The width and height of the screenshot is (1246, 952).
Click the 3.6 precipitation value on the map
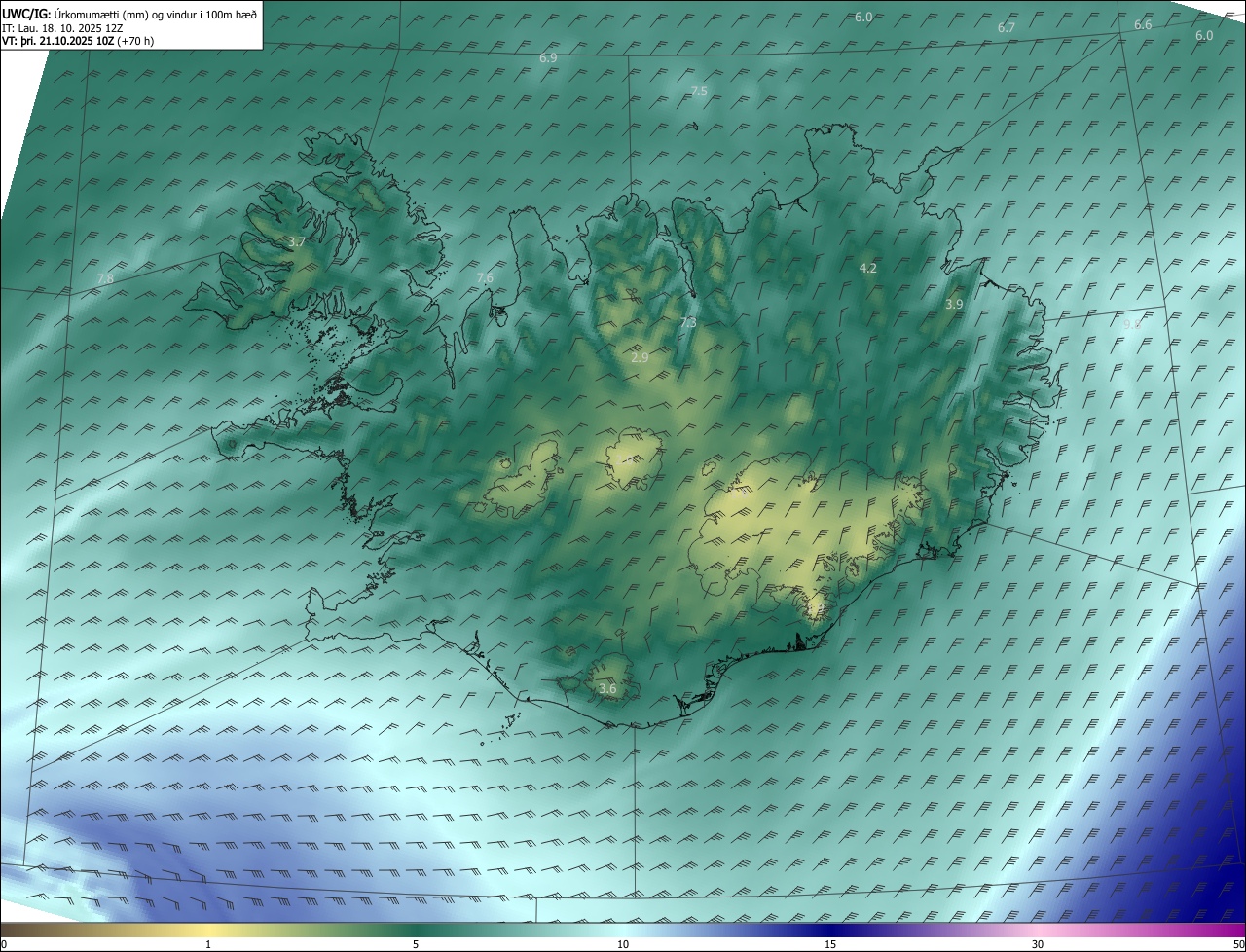(607, 689)
